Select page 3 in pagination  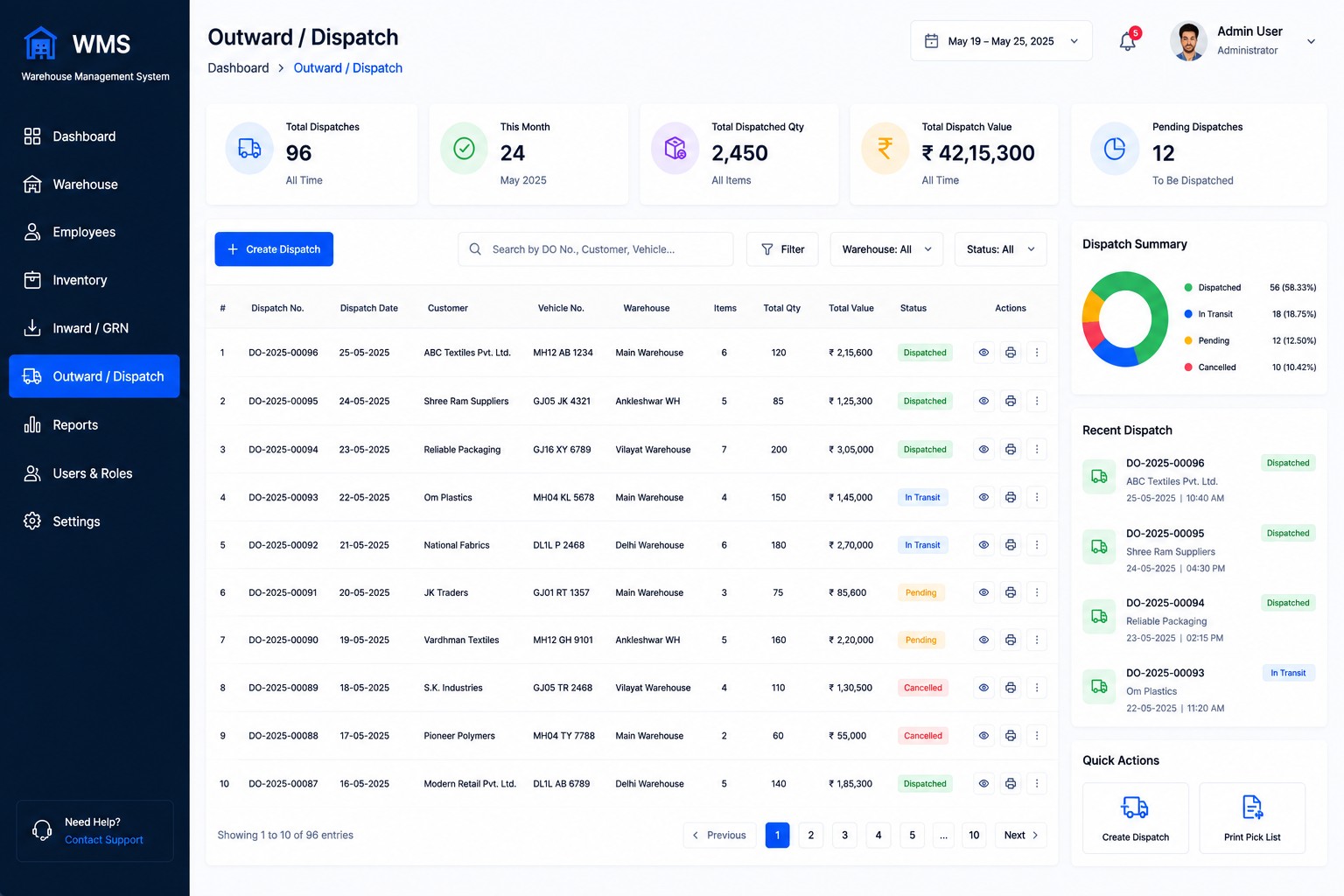(844, 836)
